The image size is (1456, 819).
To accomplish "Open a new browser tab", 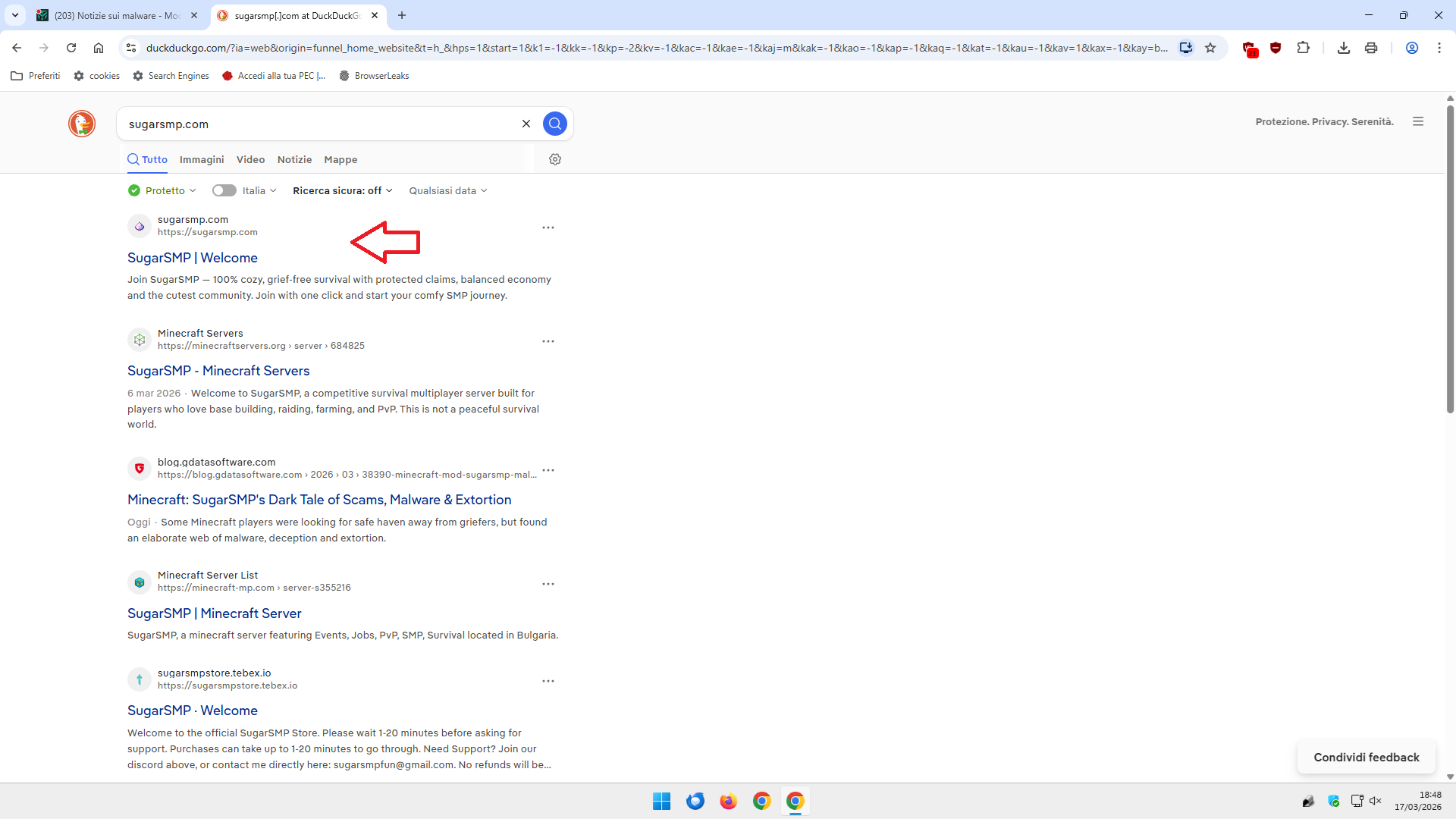I will pos(402,15).
